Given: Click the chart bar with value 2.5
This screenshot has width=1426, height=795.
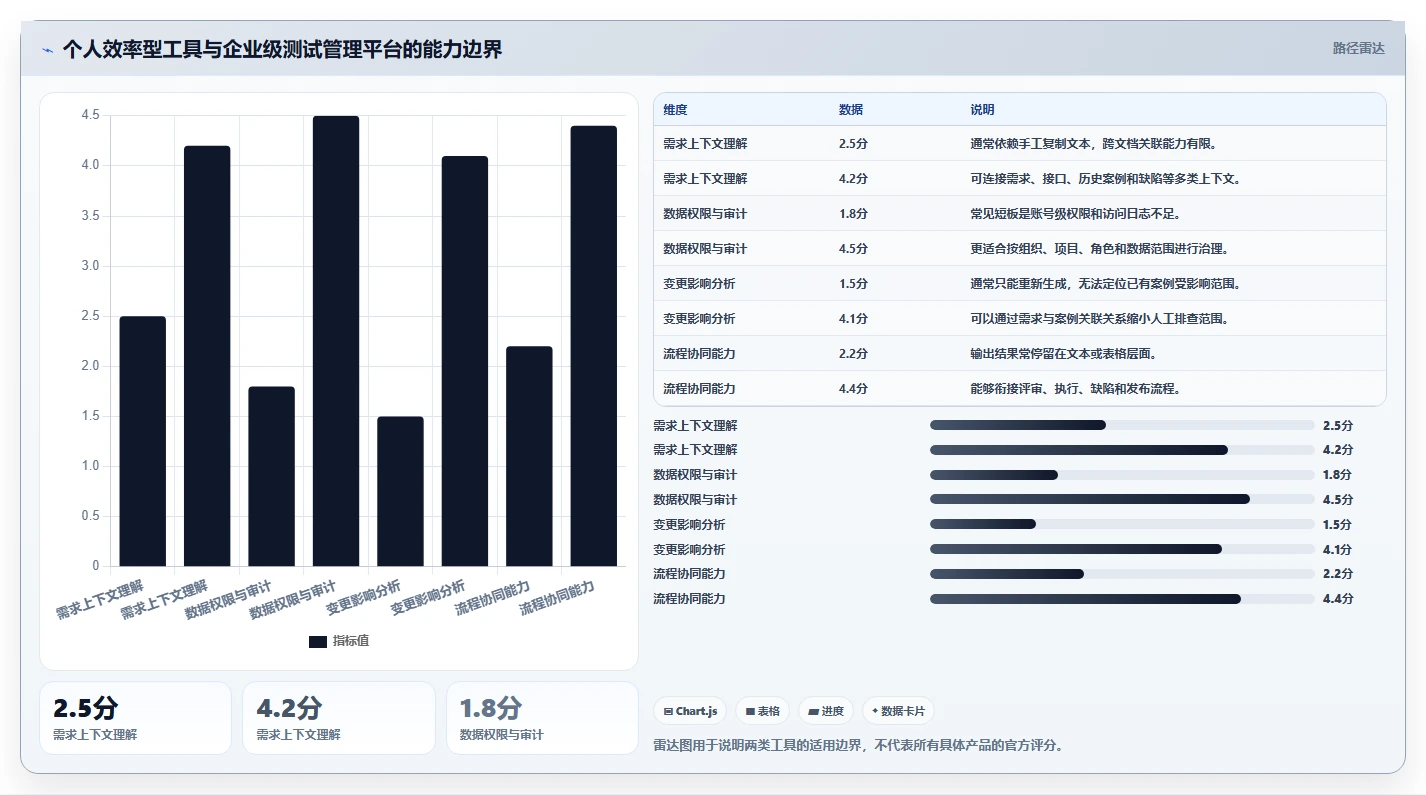Looking at the screenshot, I should click(x=143, y=441).
